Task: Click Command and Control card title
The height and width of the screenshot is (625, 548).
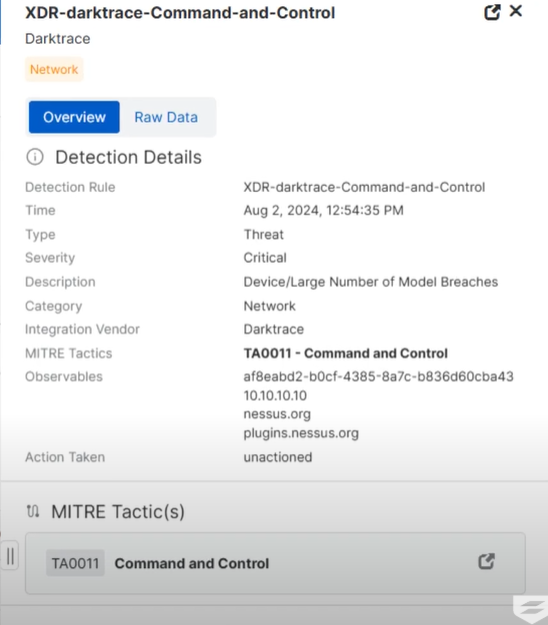Action: point(192,563)
